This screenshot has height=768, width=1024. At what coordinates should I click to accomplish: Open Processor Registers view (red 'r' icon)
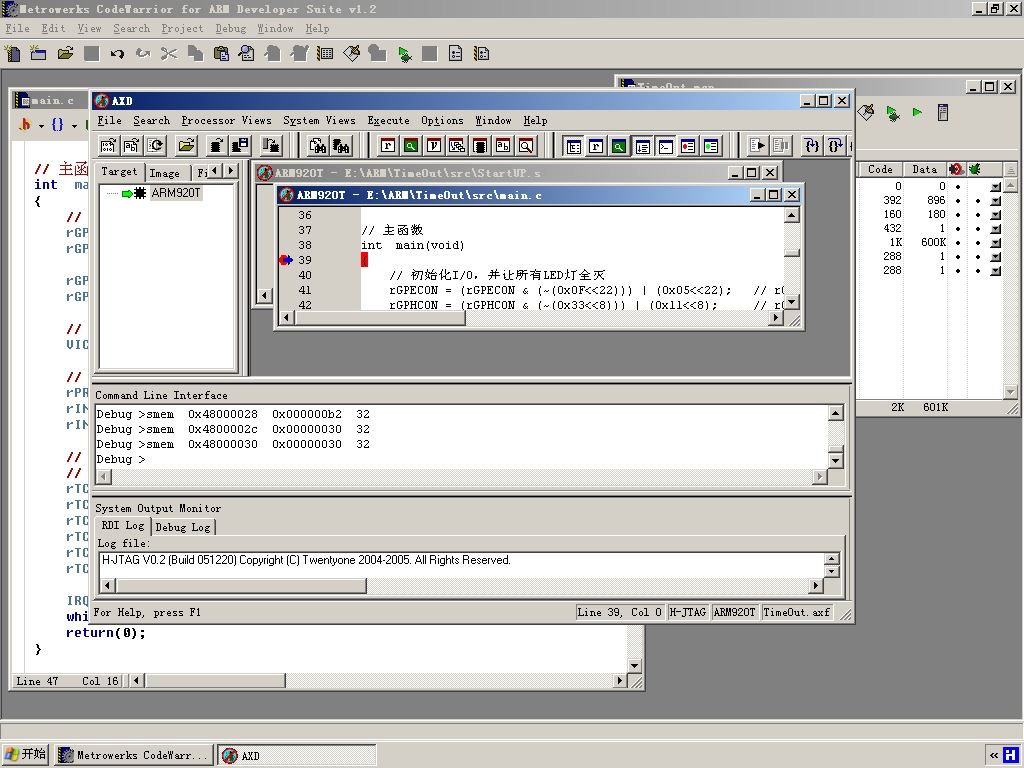pyautogui.click(x=388, y=146)
